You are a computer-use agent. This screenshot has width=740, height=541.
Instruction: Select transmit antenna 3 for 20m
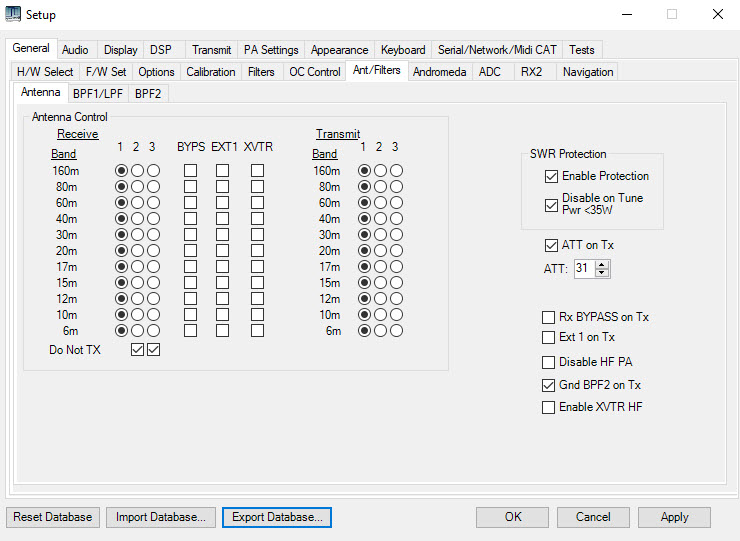(x=396, y=251)
